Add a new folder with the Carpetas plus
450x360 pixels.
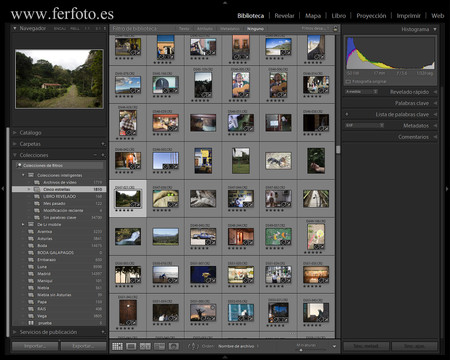103,144
